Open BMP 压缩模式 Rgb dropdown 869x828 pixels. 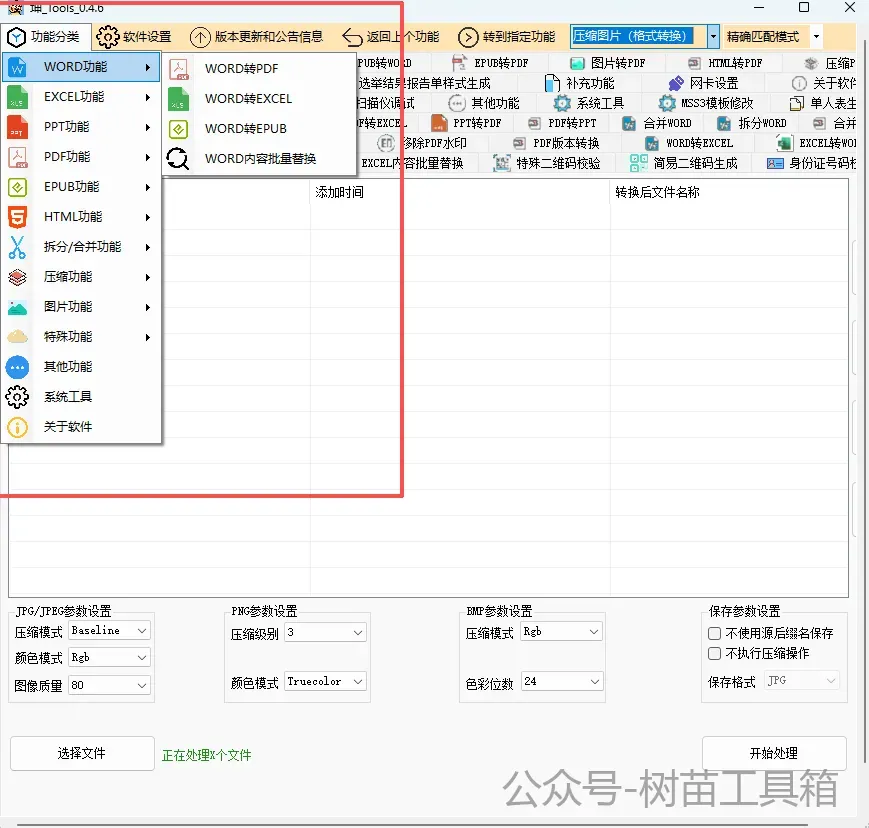(x=561, y=632)
